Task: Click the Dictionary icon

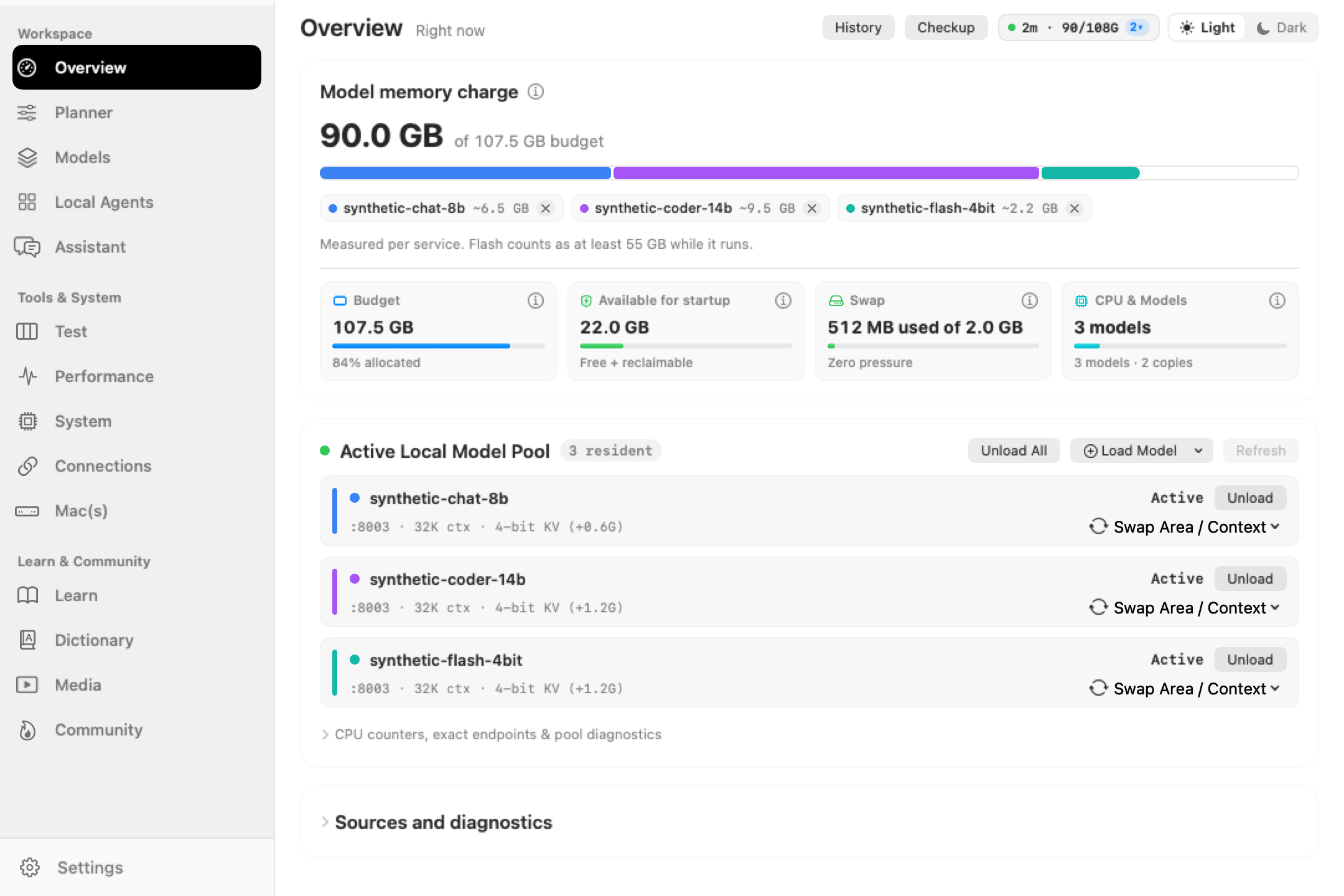Action: click(x=27, y=640)
